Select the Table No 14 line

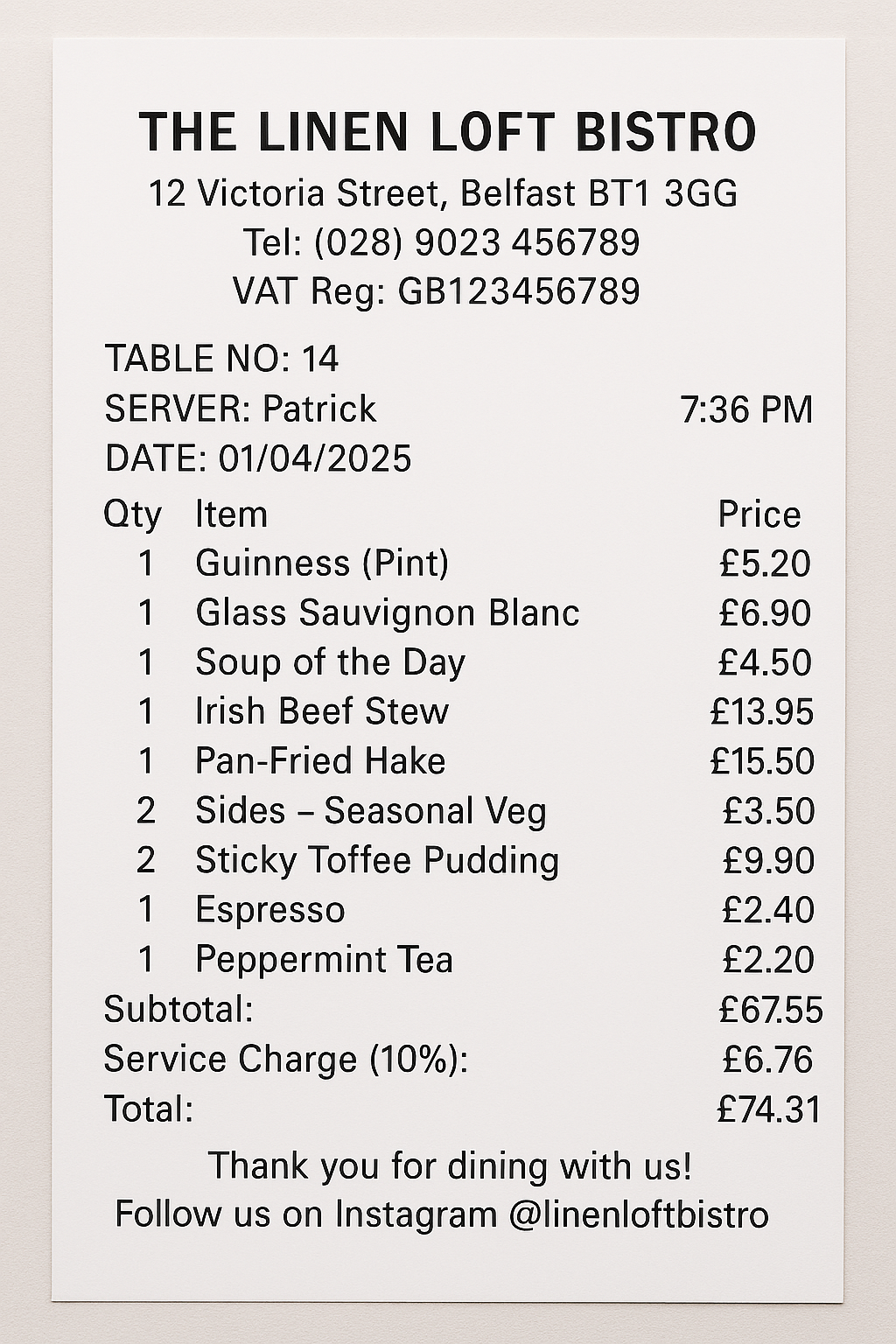coord(221,359)
